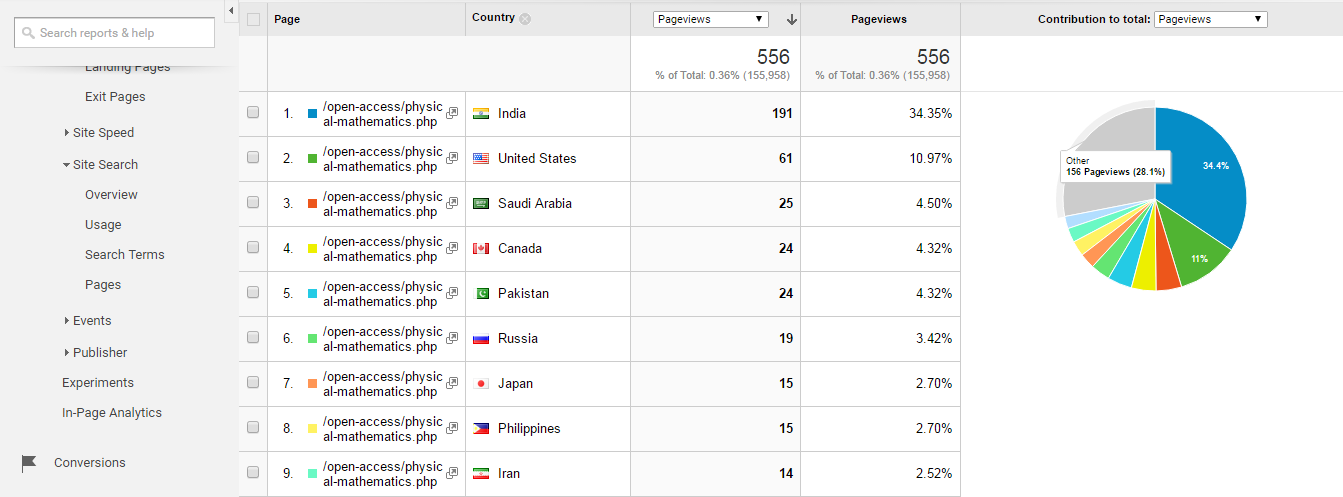Open the Pageviews metric dropdown in header
The height and width of the screenshot is (497, 1343).
710,19
